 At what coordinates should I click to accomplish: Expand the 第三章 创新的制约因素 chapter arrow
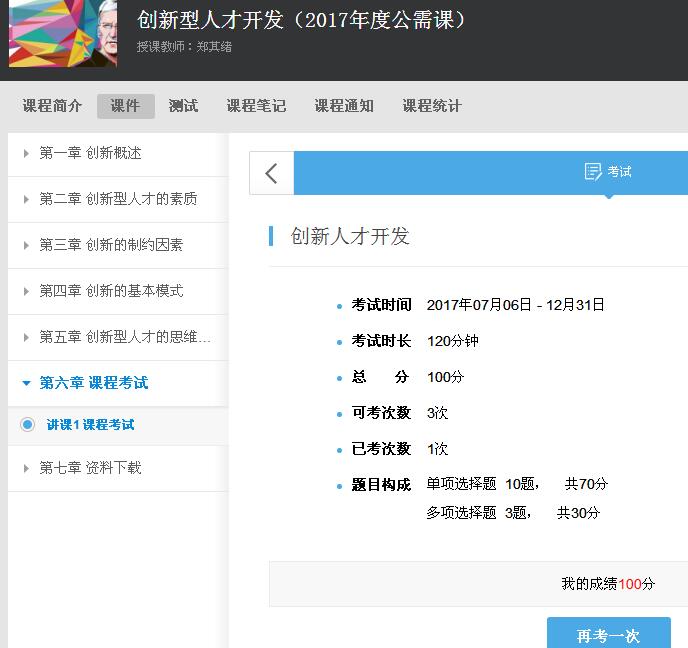pos(26,245)
